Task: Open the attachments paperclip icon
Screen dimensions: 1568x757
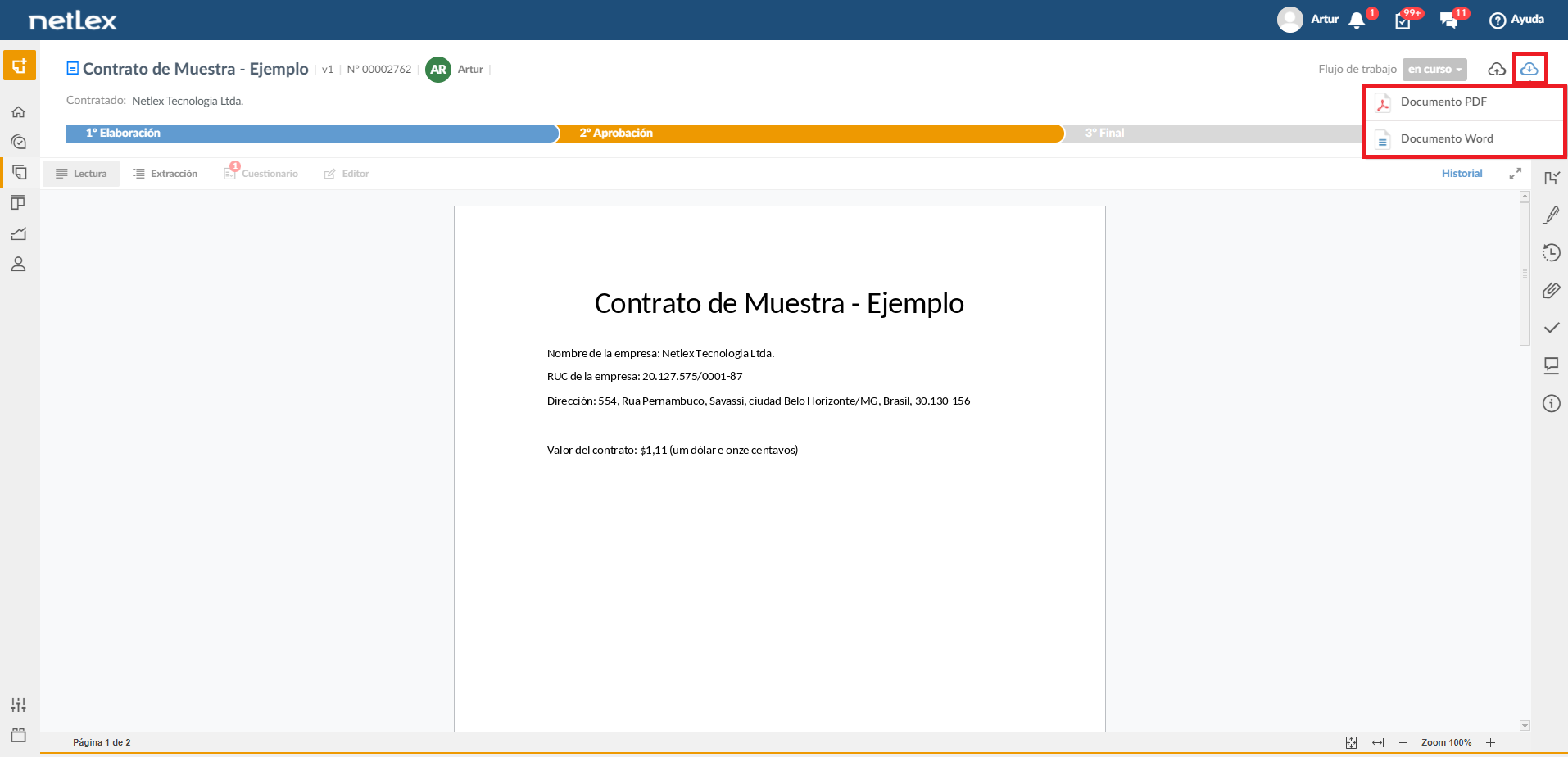Action: (1551, 290)
